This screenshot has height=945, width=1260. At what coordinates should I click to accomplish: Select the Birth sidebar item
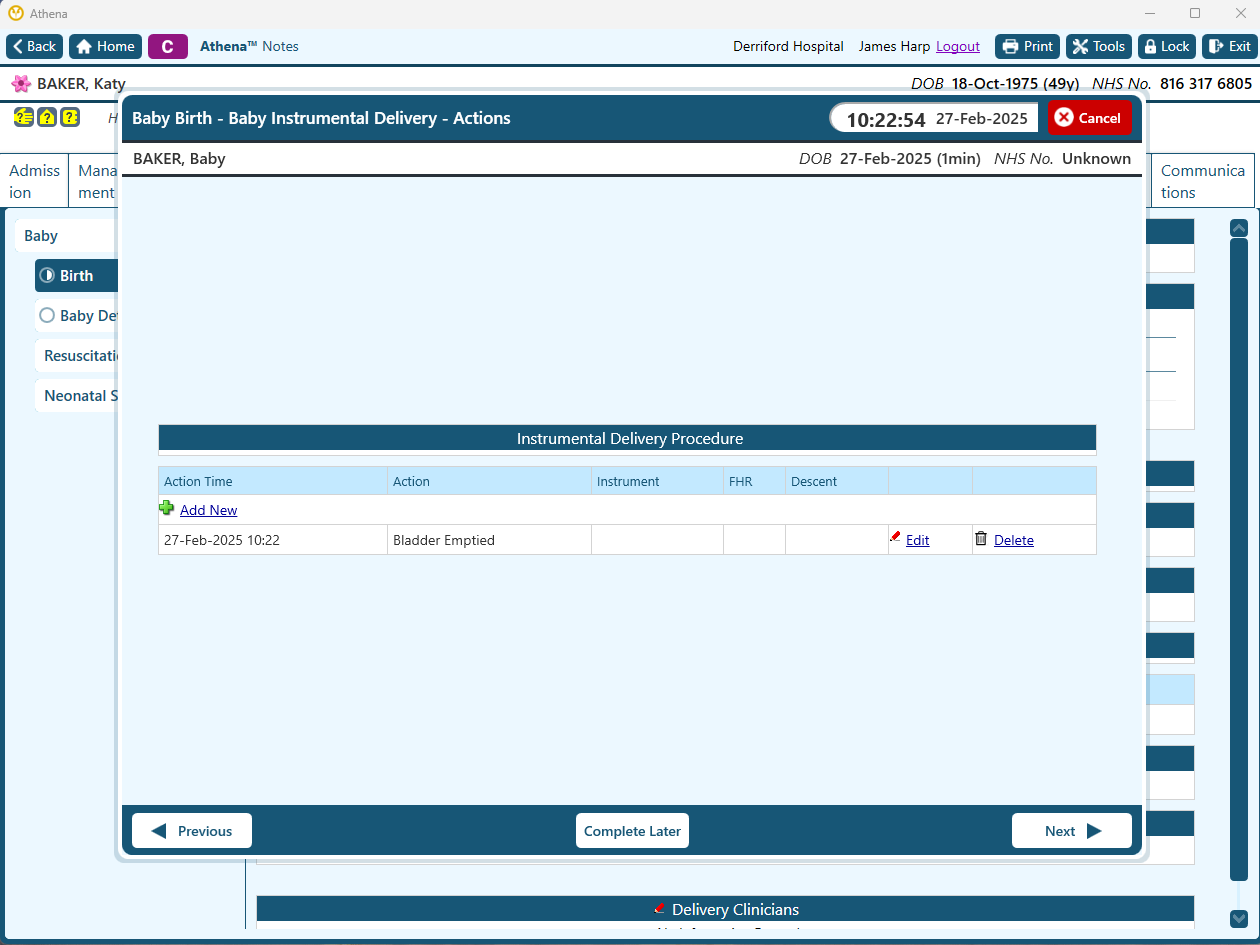tap(76, 276)
